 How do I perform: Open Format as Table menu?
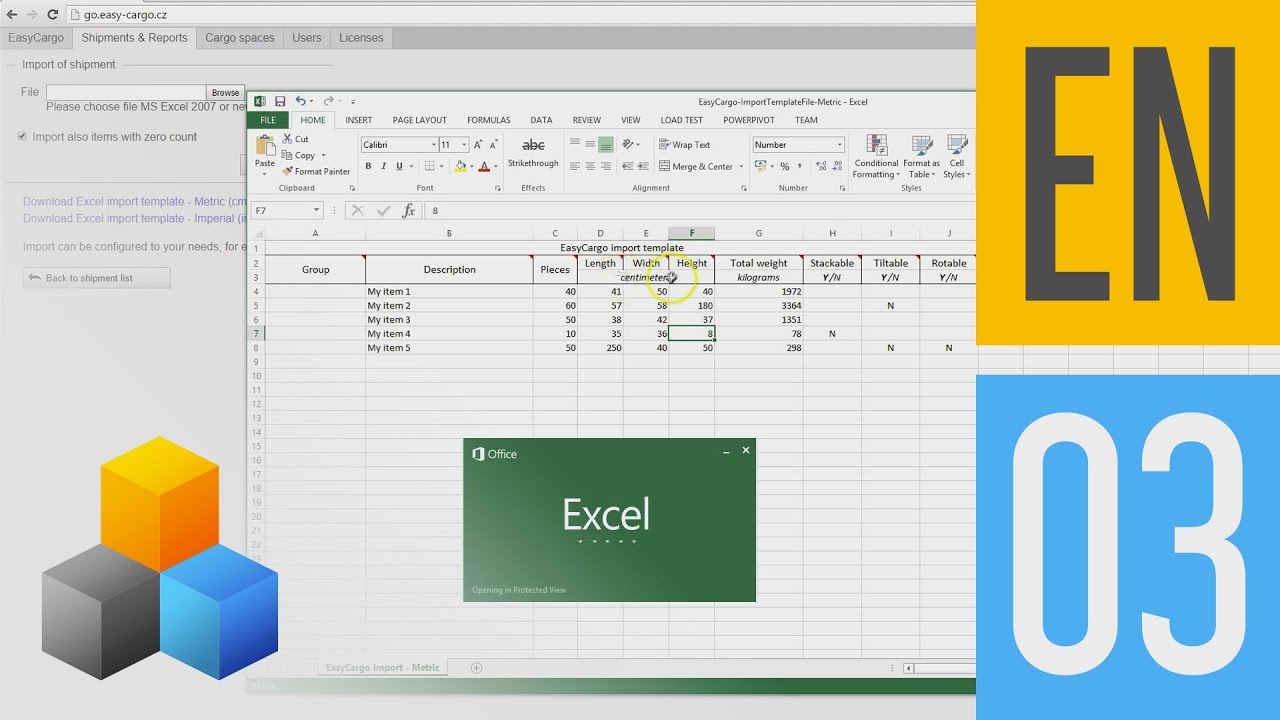click(x=921, y=156)
